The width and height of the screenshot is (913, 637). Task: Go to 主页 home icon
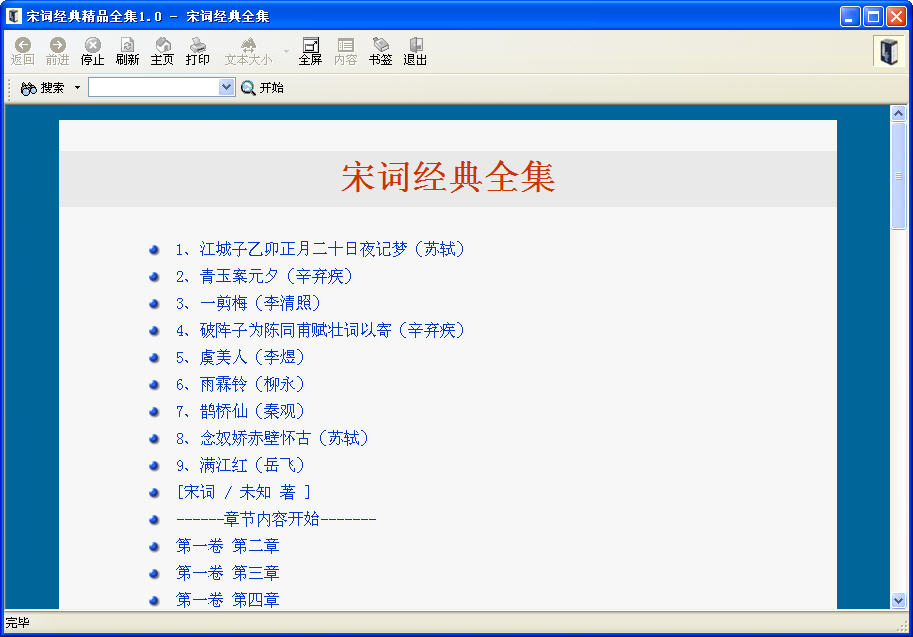[x=162, y=45]
